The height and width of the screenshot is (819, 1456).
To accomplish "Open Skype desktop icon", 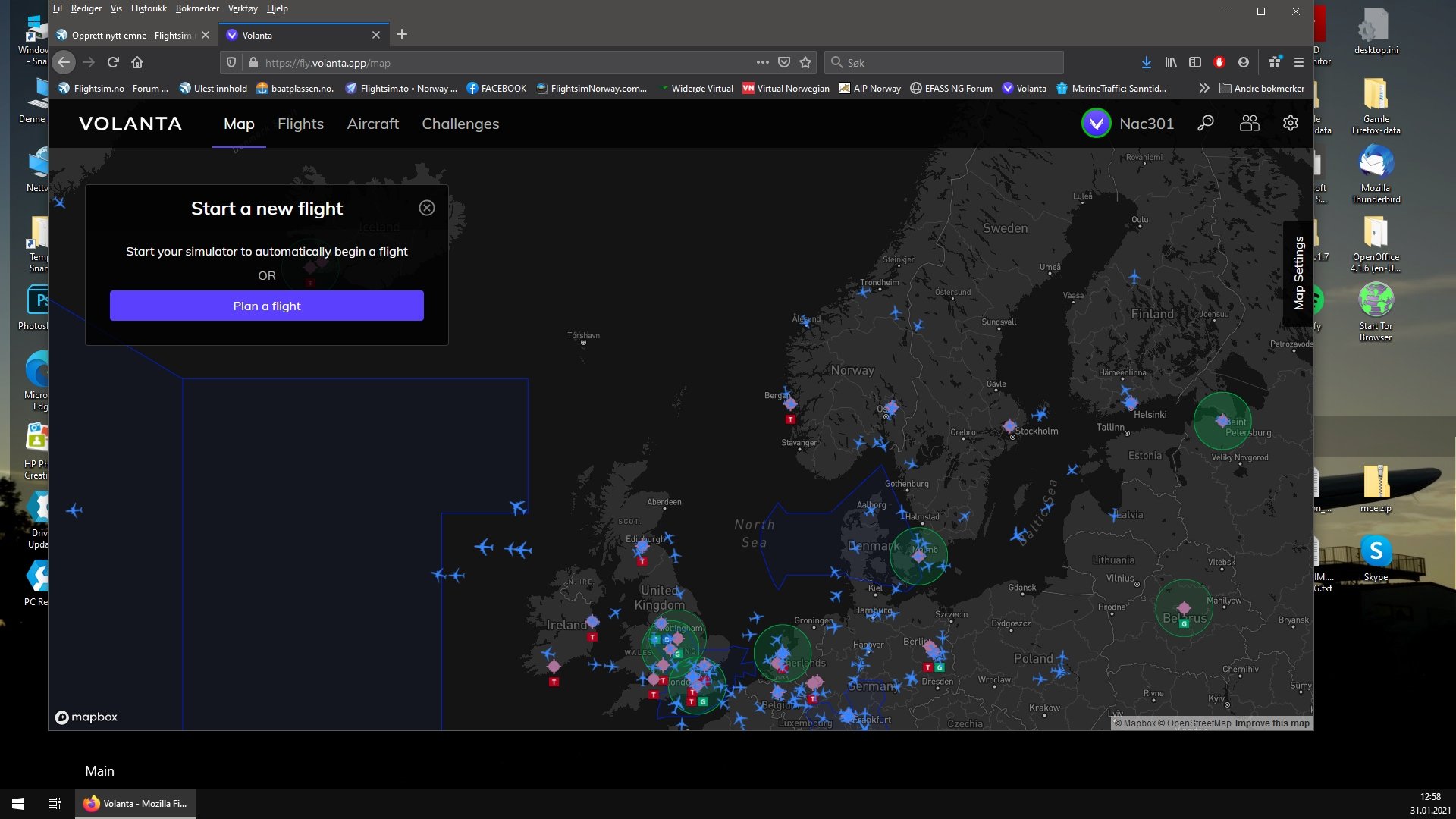I will coord(1376,558).
